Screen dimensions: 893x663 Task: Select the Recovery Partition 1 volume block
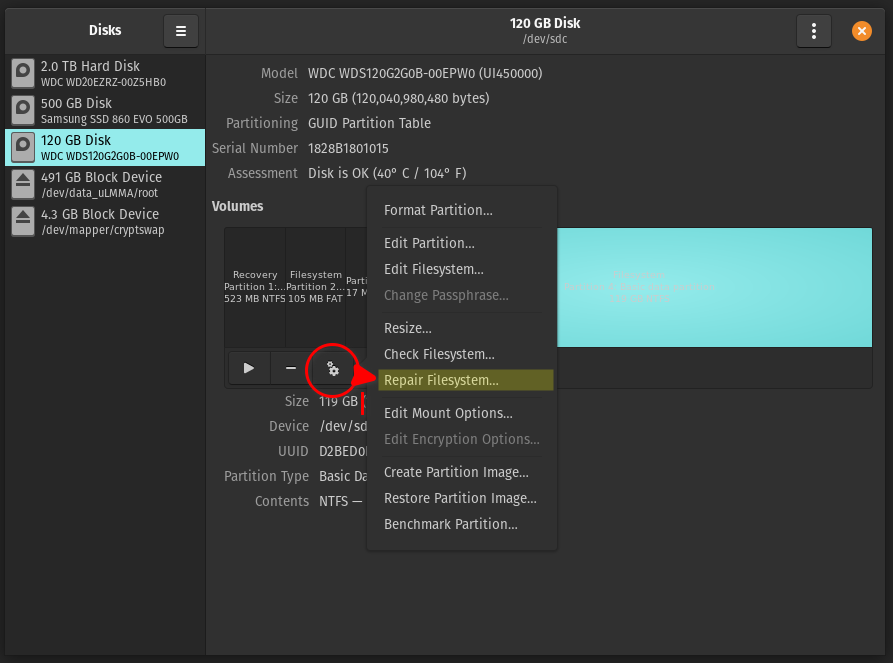(255, 287)
